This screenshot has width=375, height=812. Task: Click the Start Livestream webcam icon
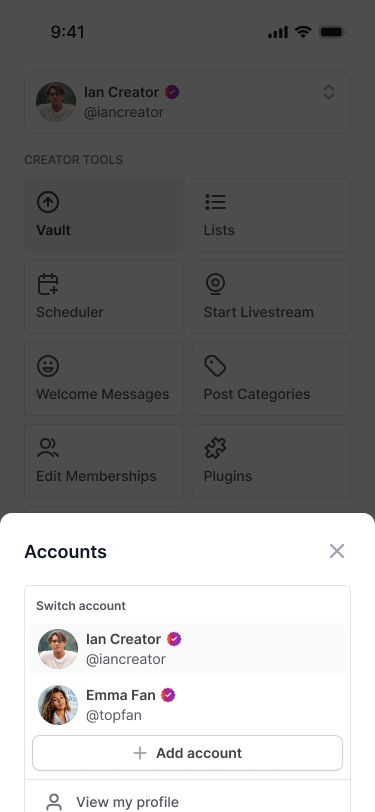point(215,284)
